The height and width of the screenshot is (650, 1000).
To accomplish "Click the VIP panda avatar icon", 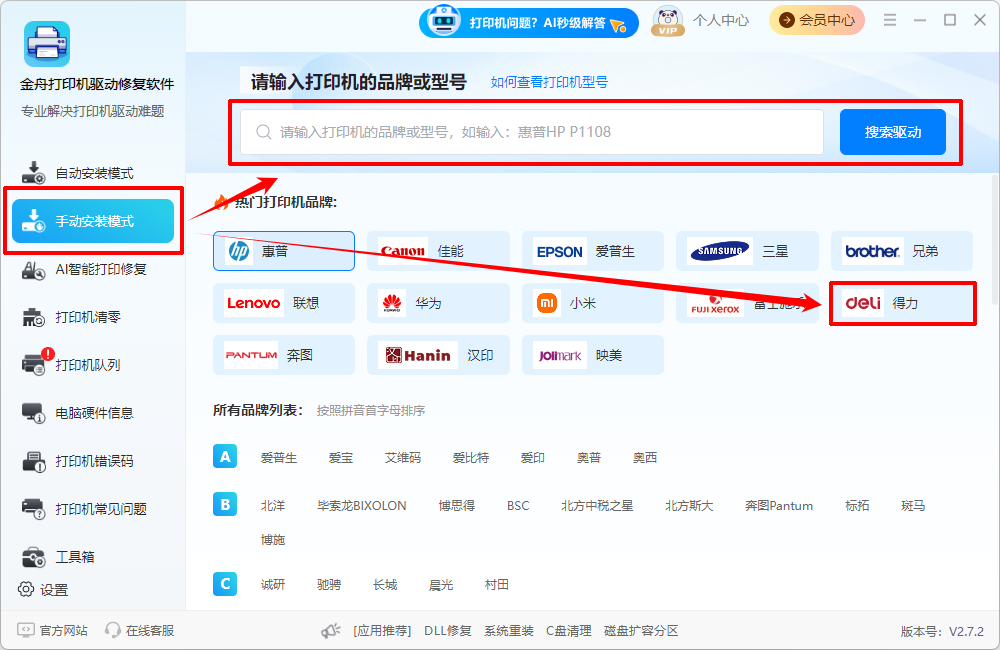I will click(x=667, y=21).
